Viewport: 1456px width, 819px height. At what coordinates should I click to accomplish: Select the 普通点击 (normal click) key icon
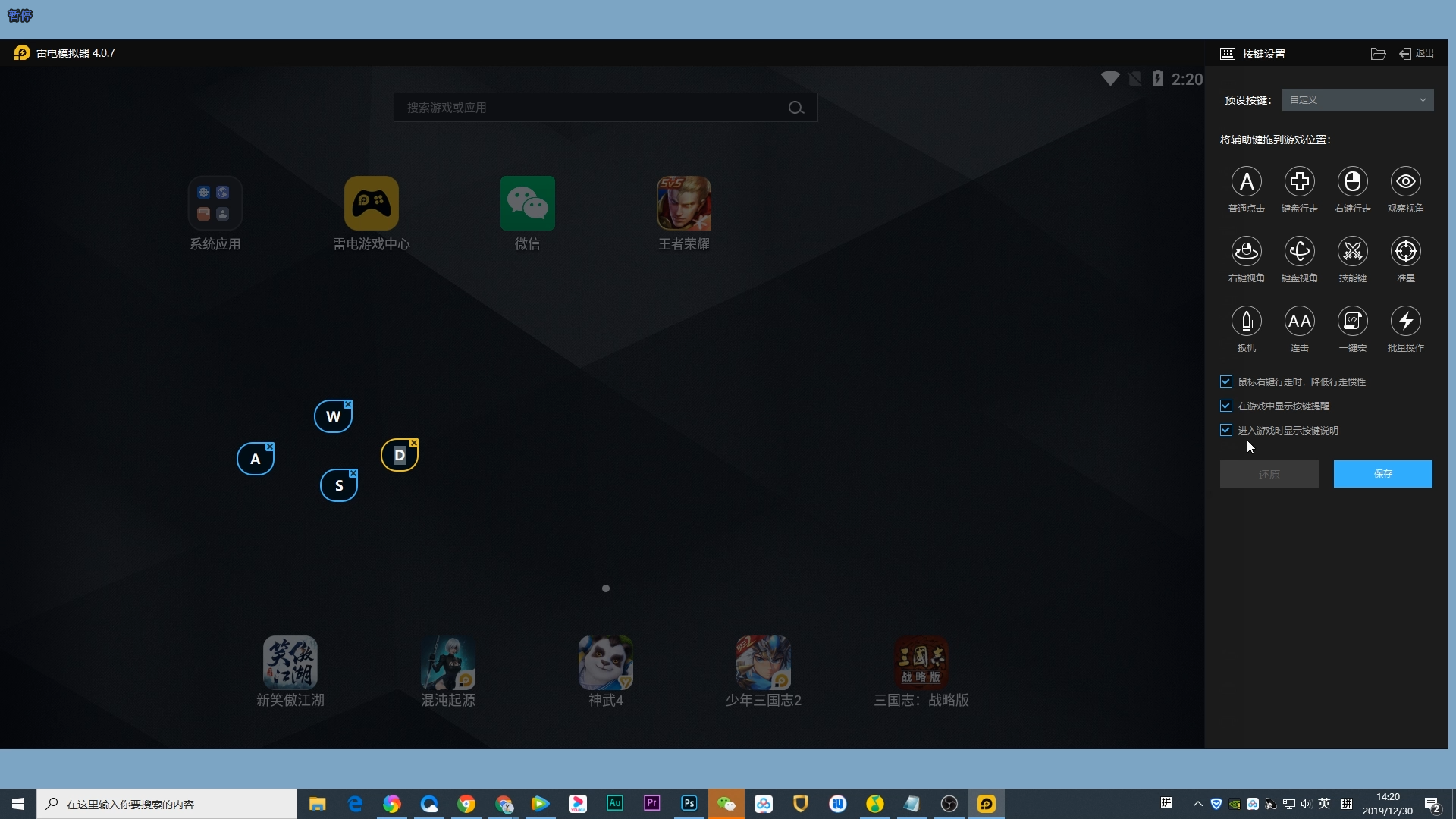tap(1246, 182)
